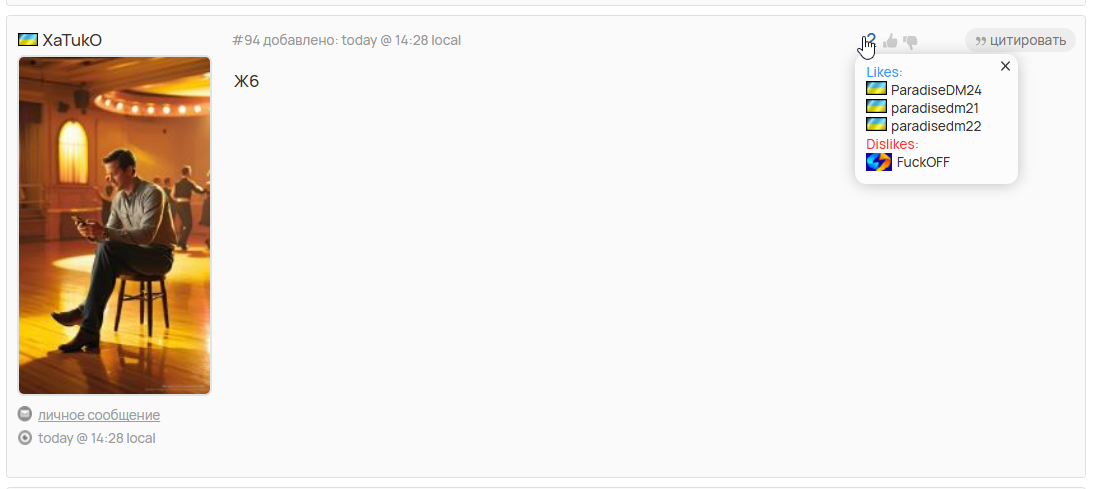Click the flag icon beside paradisedm21

click(877, 107)
